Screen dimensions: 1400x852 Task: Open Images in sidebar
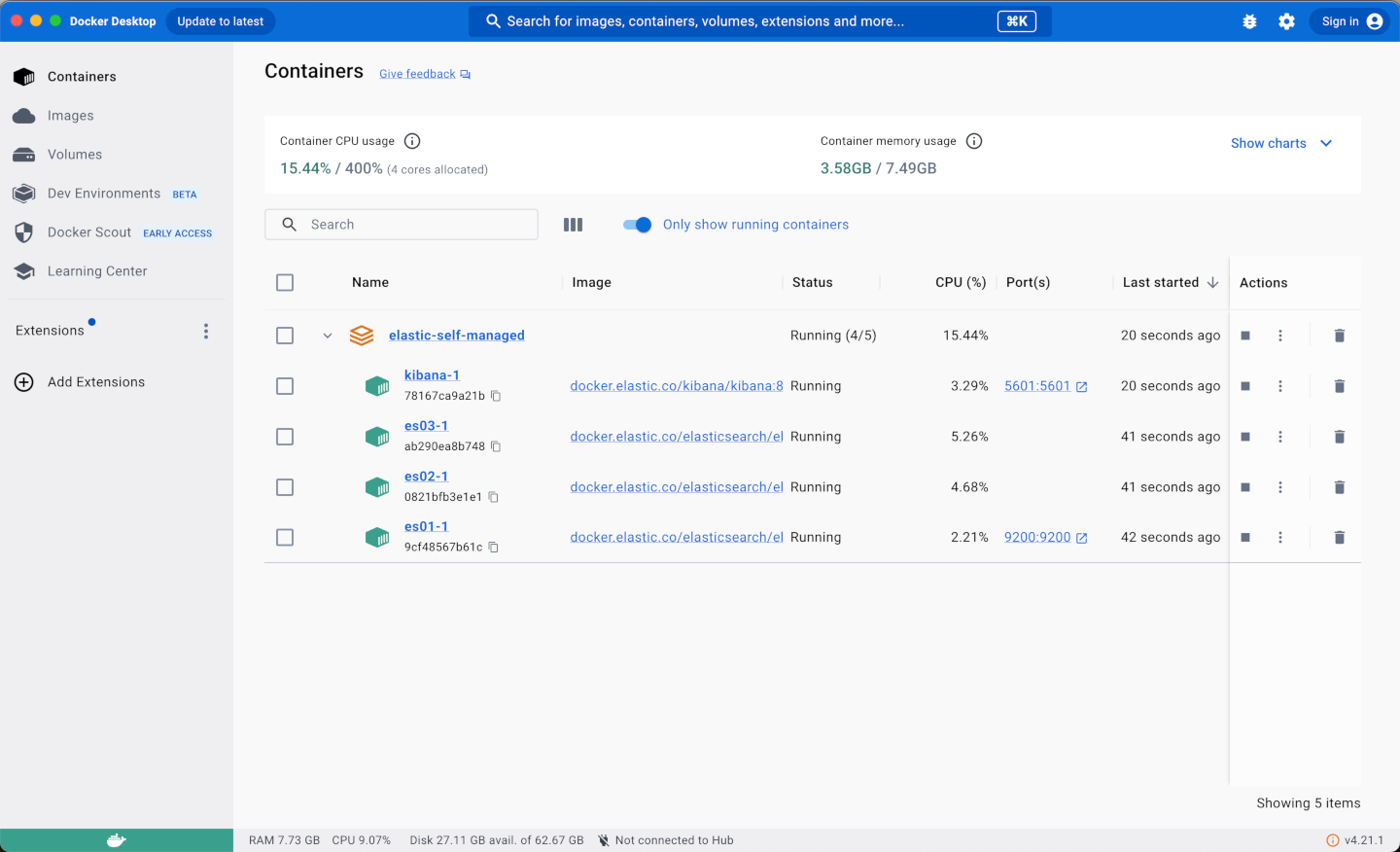117,116
